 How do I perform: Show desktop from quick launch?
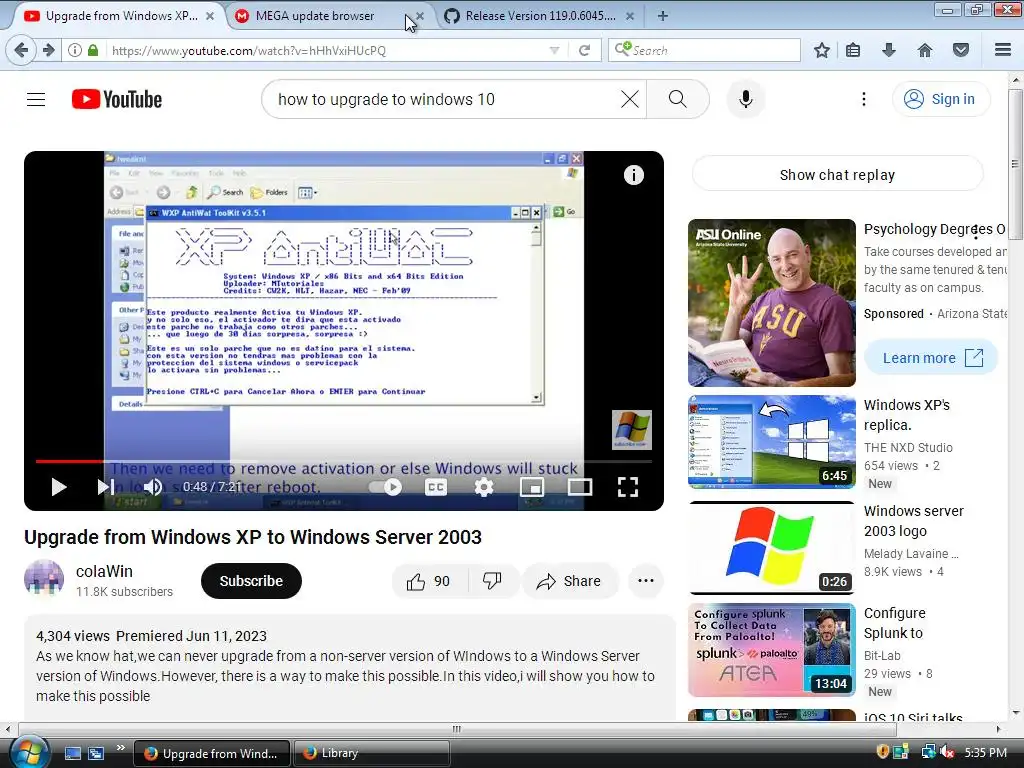click(x=73, y=753)
